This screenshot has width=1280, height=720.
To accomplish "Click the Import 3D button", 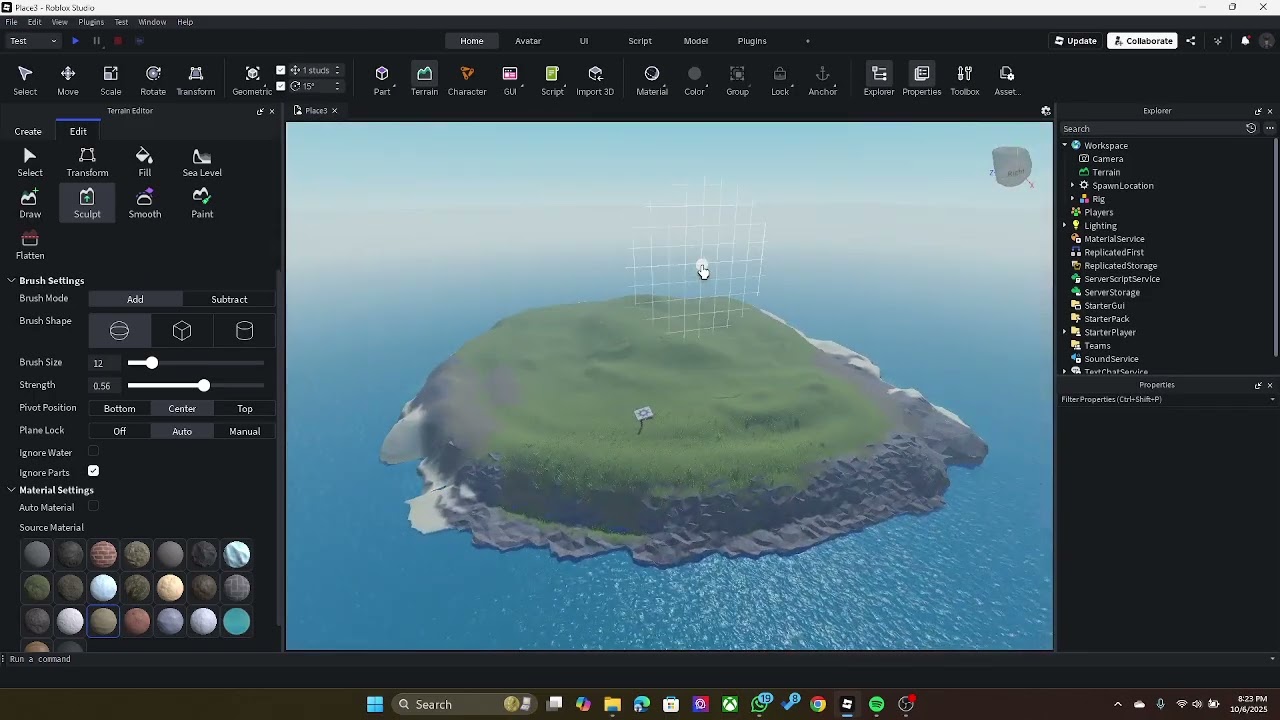I will coord(595,80).
